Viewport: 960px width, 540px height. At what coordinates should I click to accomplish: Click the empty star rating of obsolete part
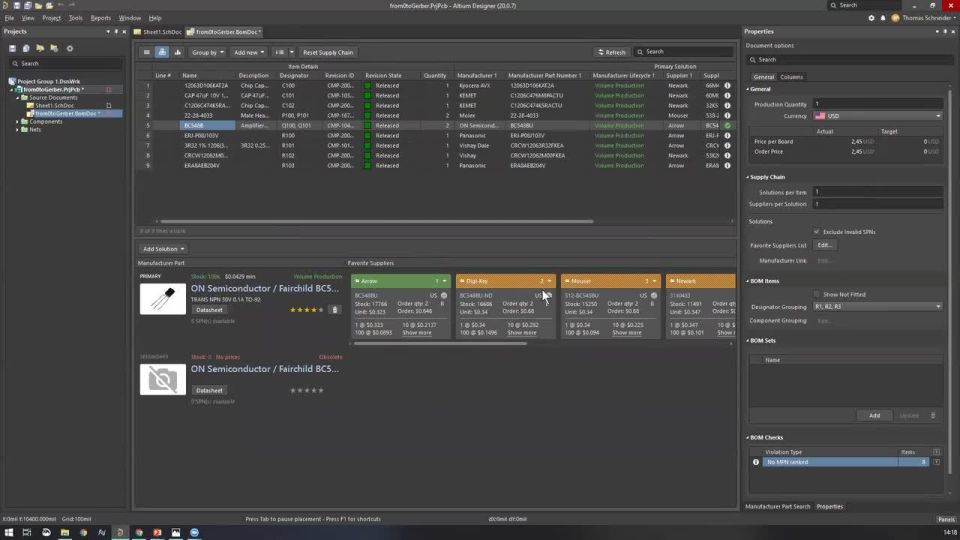(307, 390)
